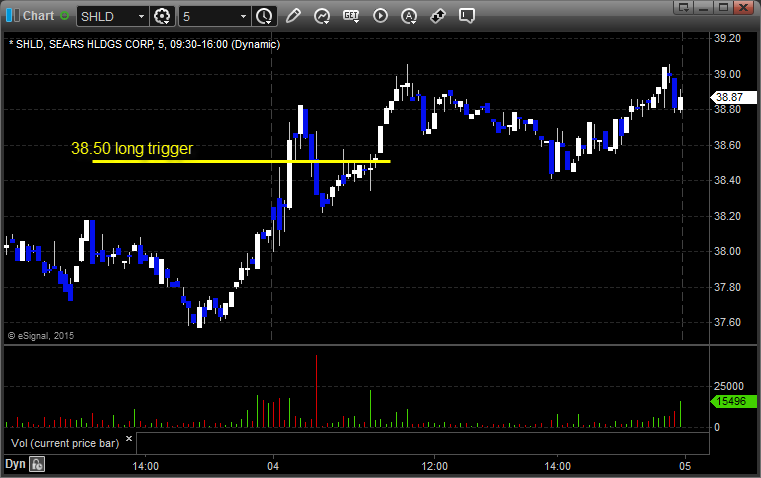Click the 37.60 price axis label

click(727, 322)
